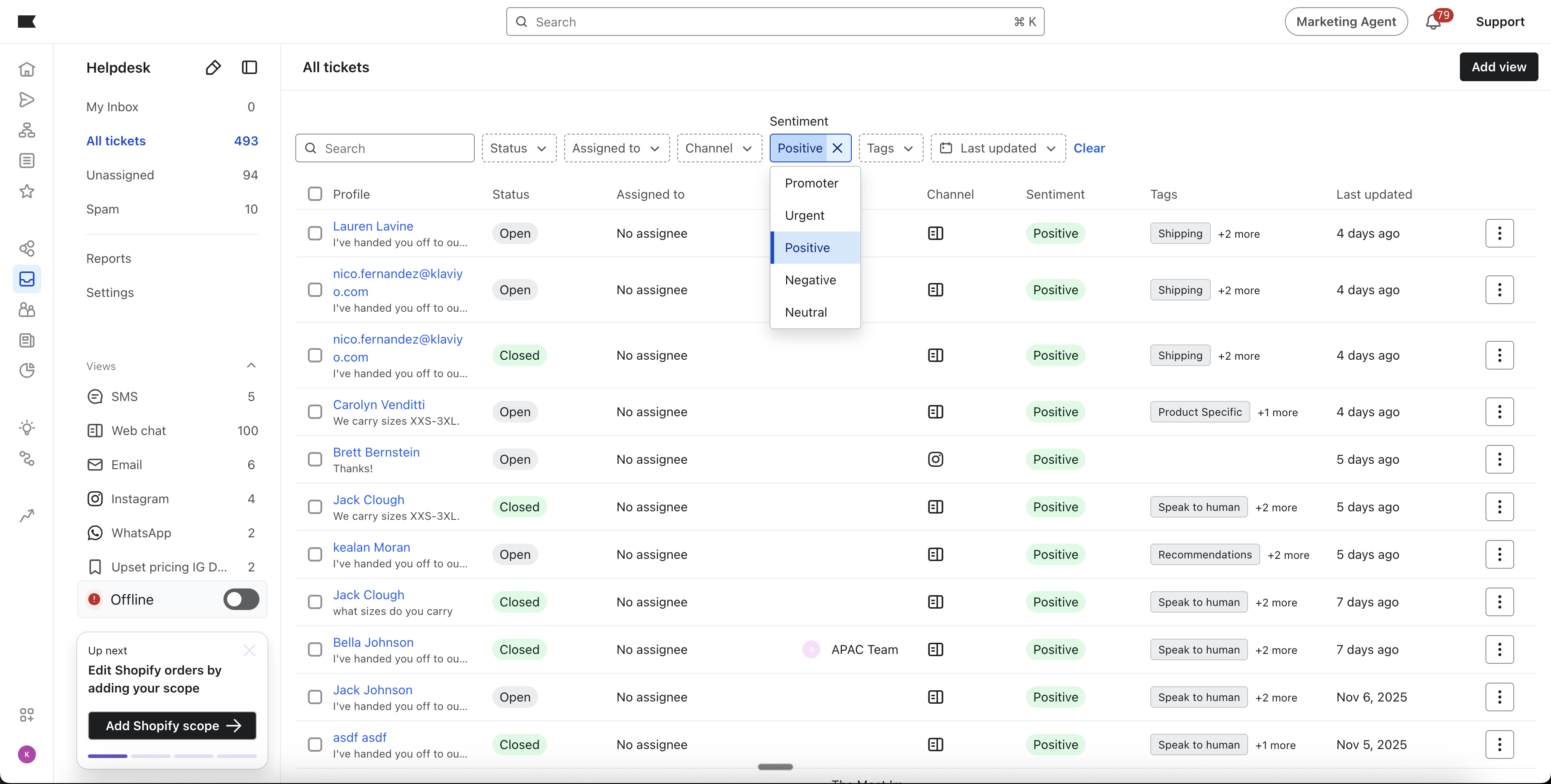The width and height of the screenshot is (1551, 784).
Task: Open the Unassigned tickets view
Action: click(120, 175)
